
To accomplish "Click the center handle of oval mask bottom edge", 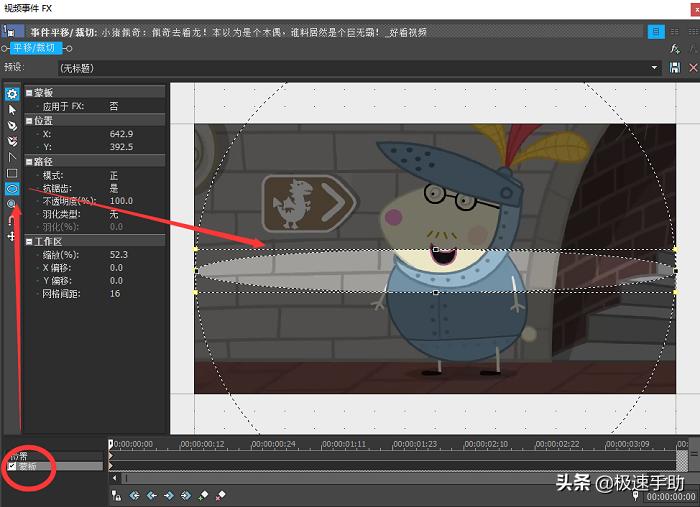I will point(436,292).
